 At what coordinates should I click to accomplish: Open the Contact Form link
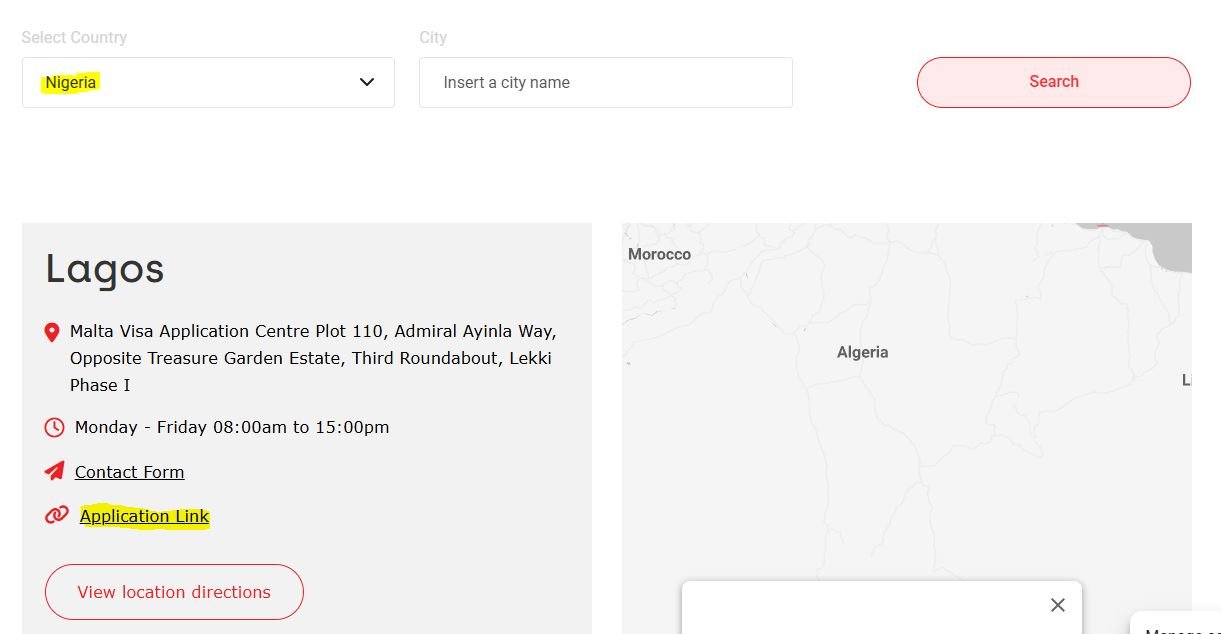coord(129,471)
